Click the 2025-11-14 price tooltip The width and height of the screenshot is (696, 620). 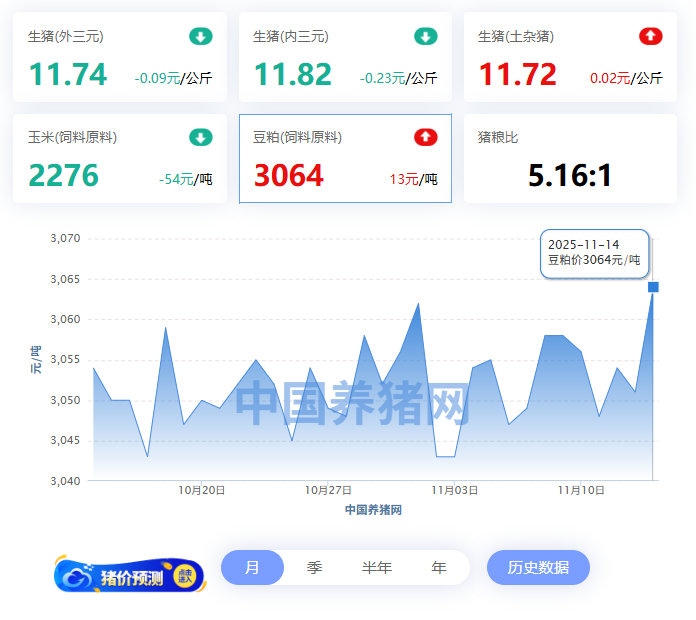(x=595, y=253)
